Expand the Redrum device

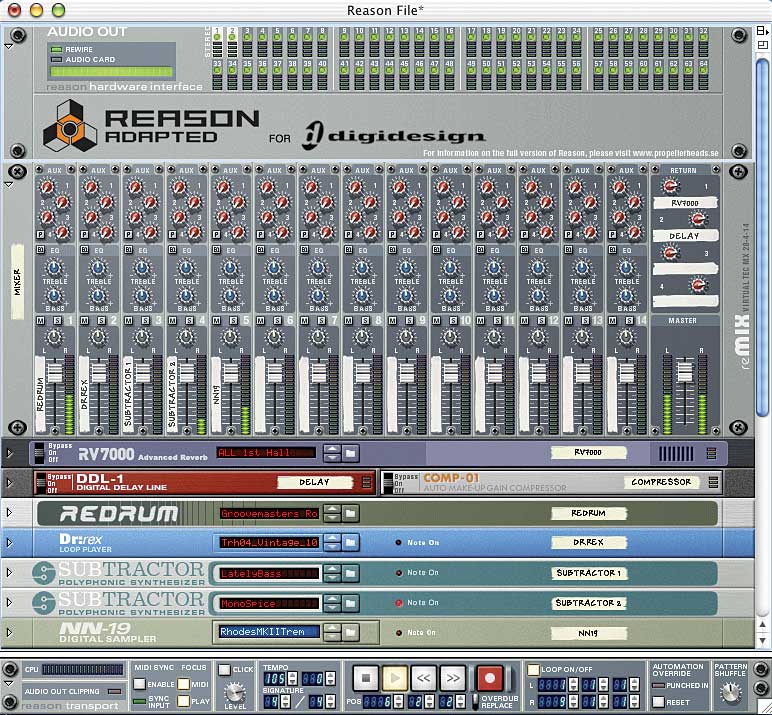click(x=9, y=513)
